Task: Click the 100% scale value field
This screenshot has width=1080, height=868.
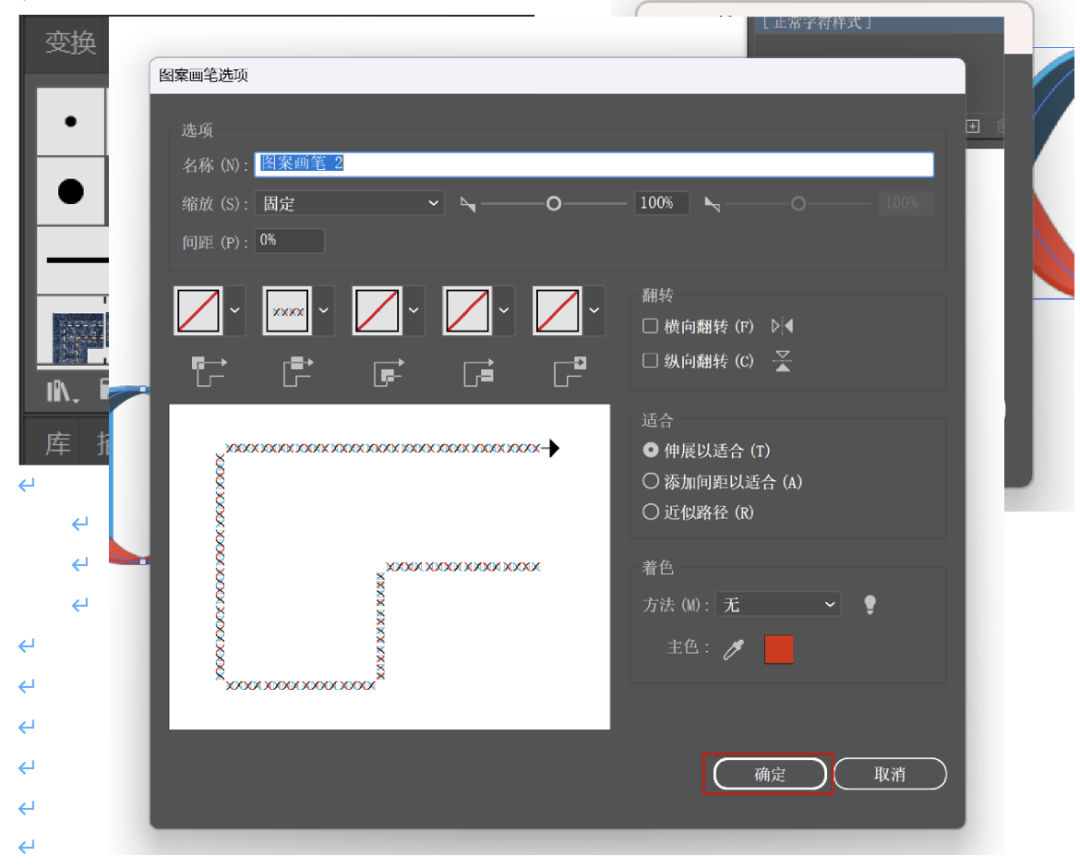Action: 662,203
